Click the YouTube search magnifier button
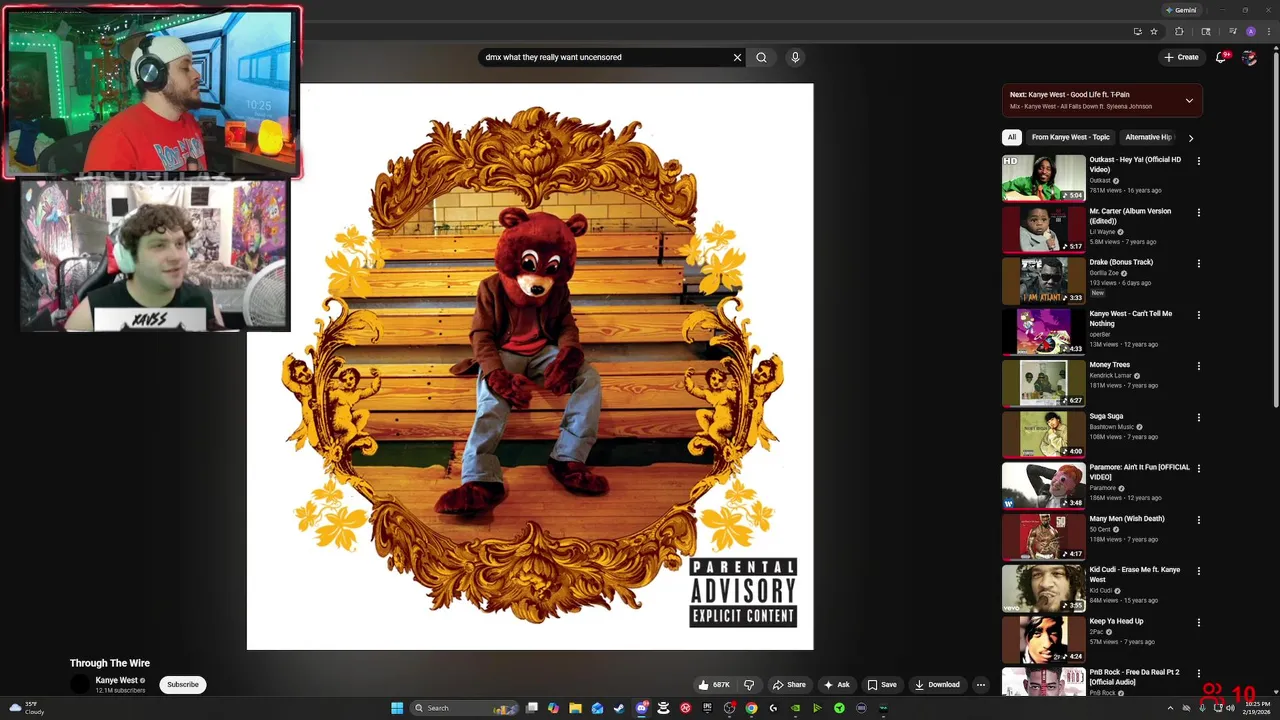The image size is (1280, 720). 761,57
